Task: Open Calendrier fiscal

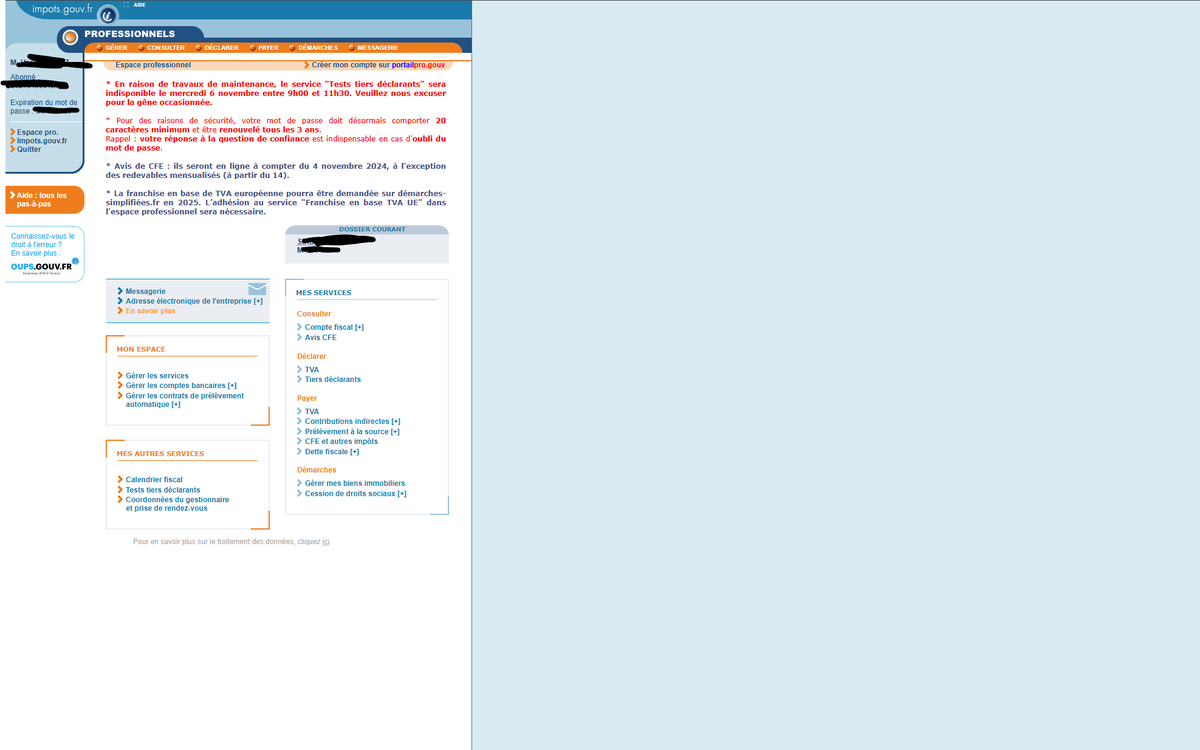Action: click(x=154, y=480)
